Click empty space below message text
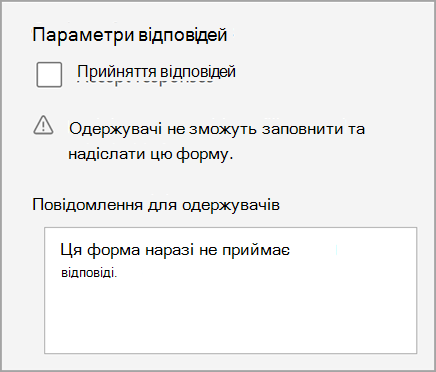Screen dimensions: 436x372 coord(230,317)
